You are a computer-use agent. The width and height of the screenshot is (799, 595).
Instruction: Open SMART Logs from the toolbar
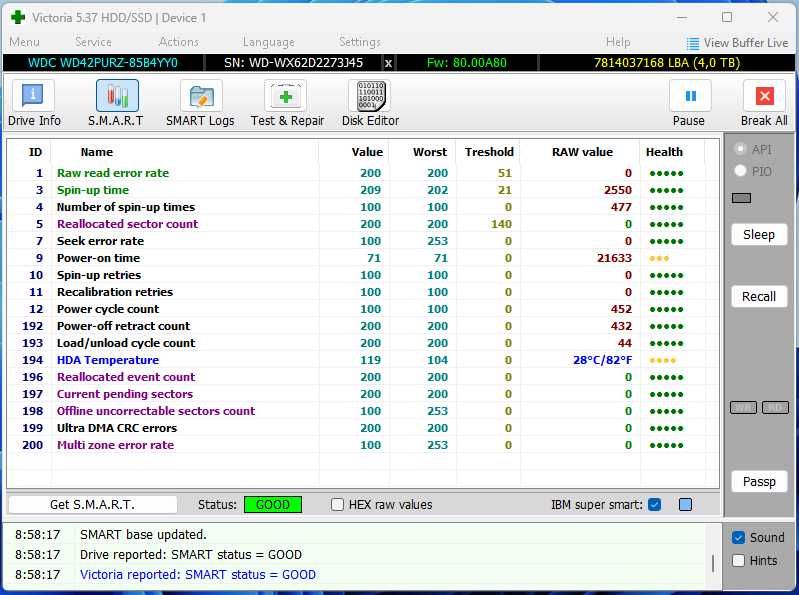(x=200, y=104)
